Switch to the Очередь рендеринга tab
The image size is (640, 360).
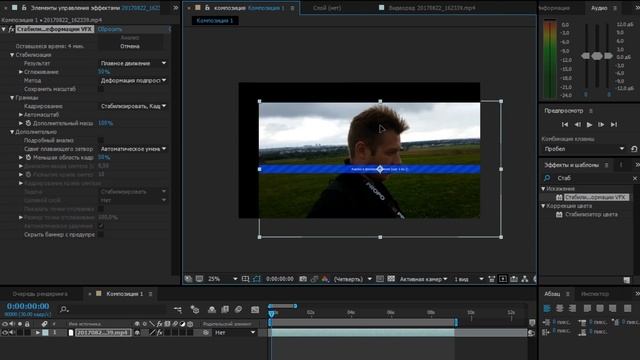pyautogui.click(x=40, y=294)
